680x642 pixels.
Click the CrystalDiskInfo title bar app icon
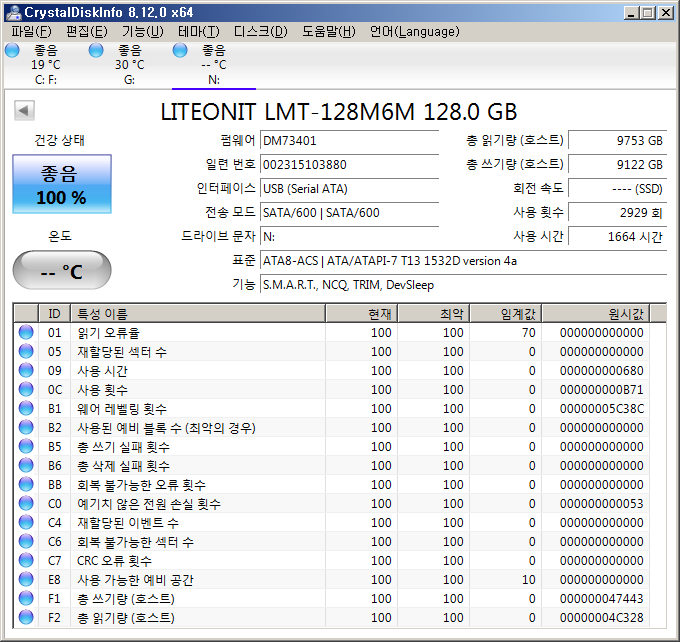click(x=12, y=12)
